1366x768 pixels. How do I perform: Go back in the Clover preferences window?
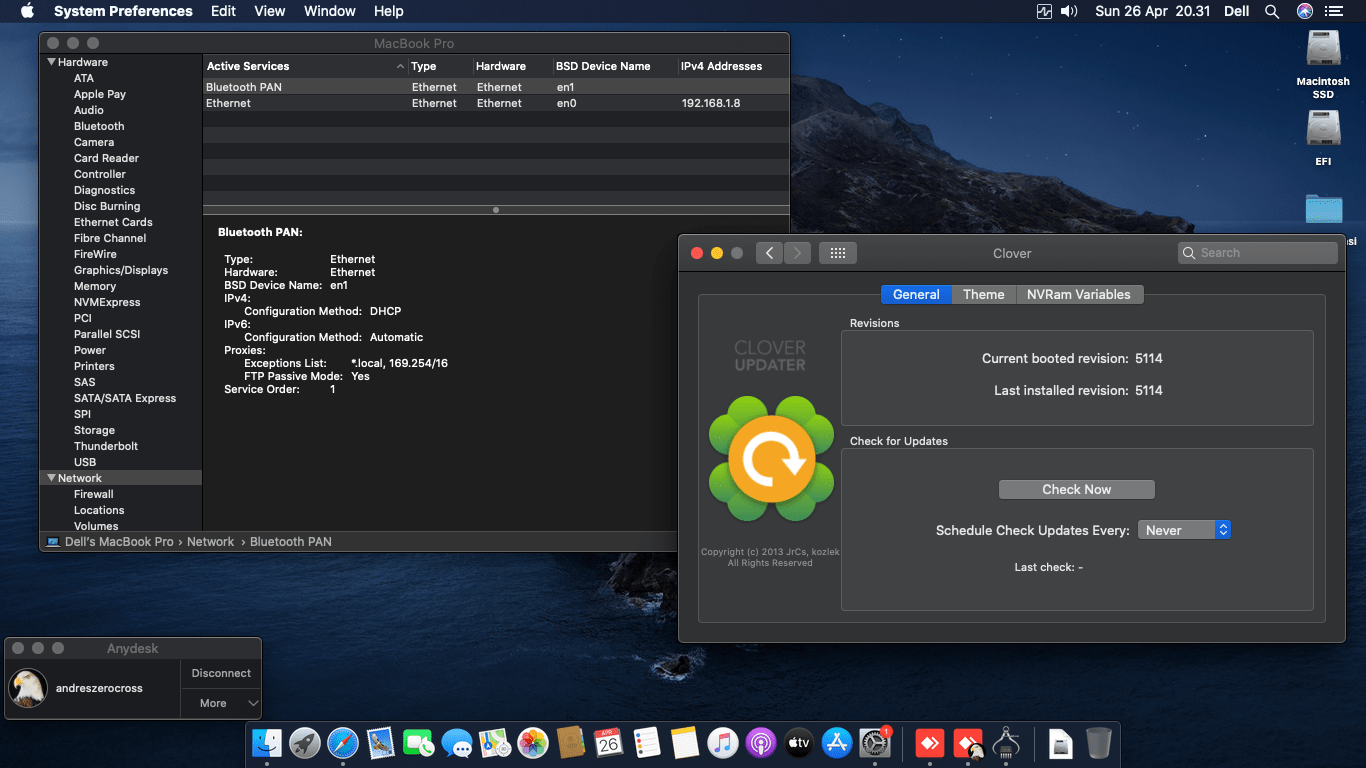click(769, 253)
